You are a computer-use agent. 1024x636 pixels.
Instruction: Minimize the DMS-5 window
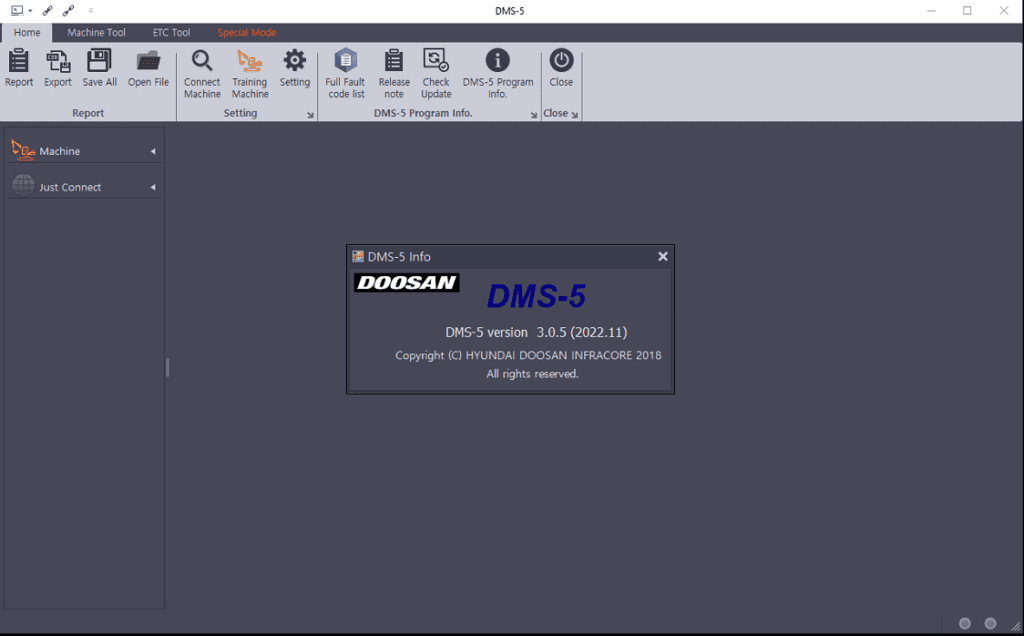[x=931, y=10]
